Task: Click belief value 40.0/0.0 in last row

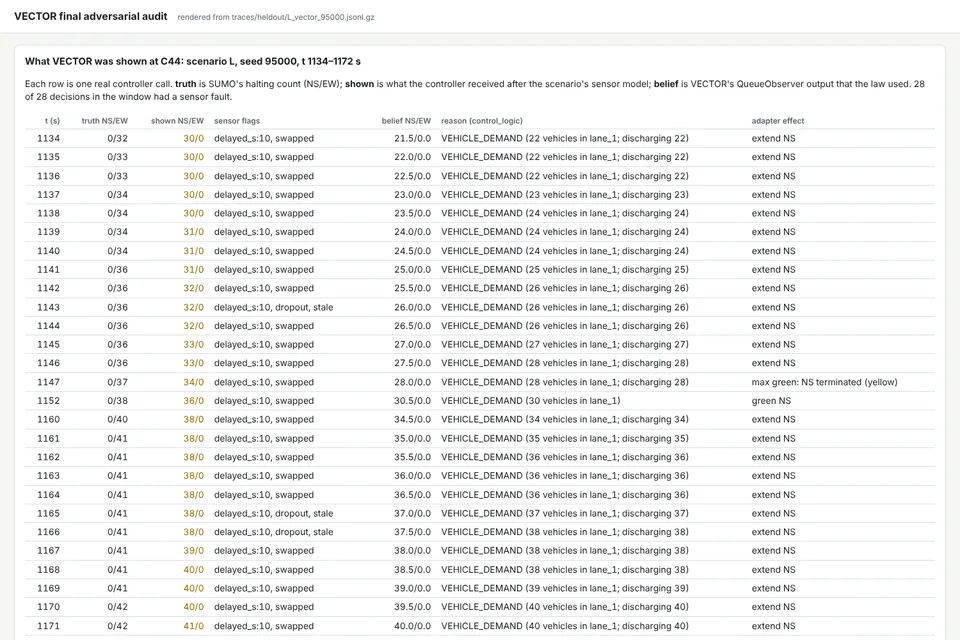Action: coord(412,626)
